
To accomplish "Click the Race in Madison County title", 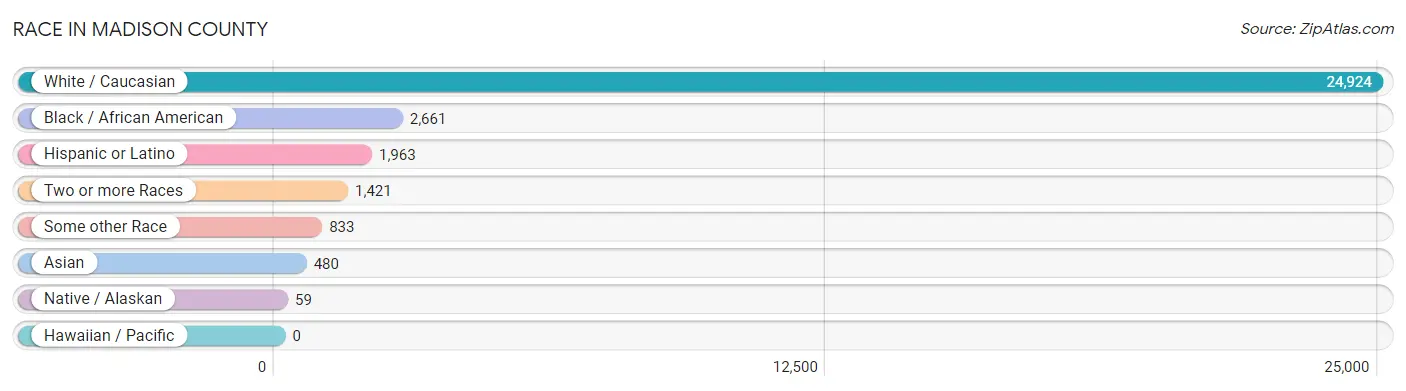I will [140, 29].
